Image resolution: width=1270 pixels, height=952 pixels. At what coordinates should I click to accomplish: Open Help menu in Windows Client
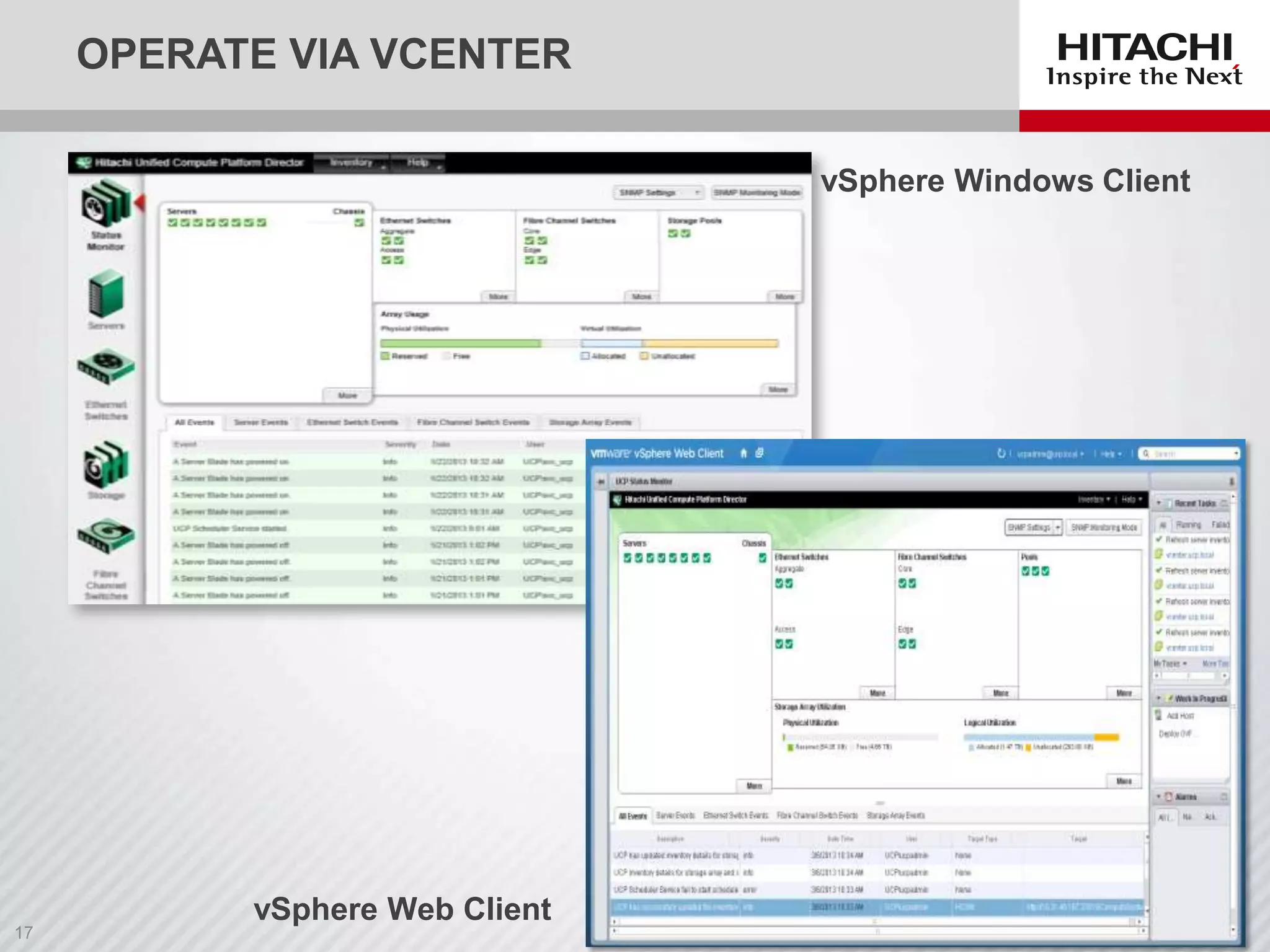click(419, 163)
